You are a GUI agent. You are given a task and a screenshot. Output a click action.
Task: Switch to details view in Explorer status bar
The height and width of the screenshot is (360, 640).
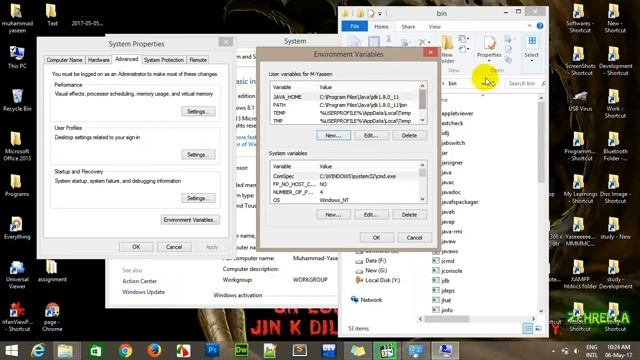(528, 328)
